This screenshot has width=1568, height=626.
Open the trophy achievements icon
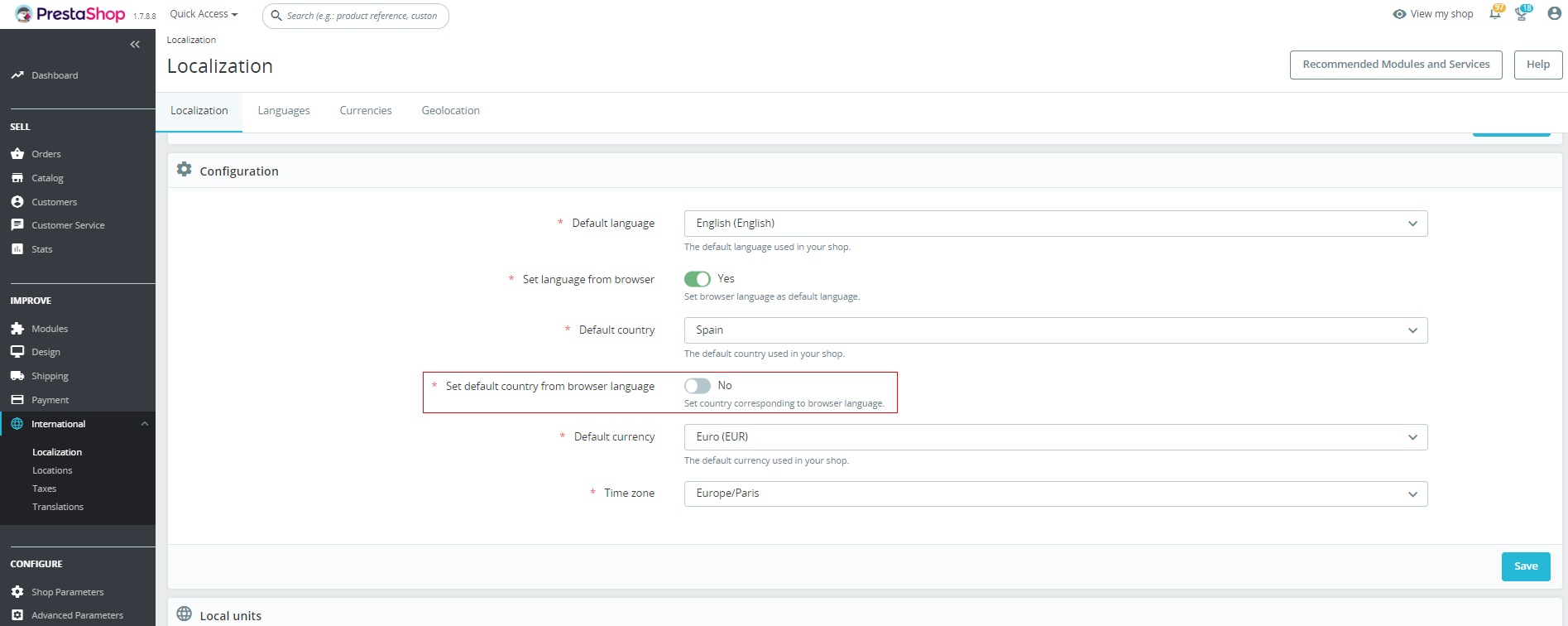click(x=1521, y=14)
